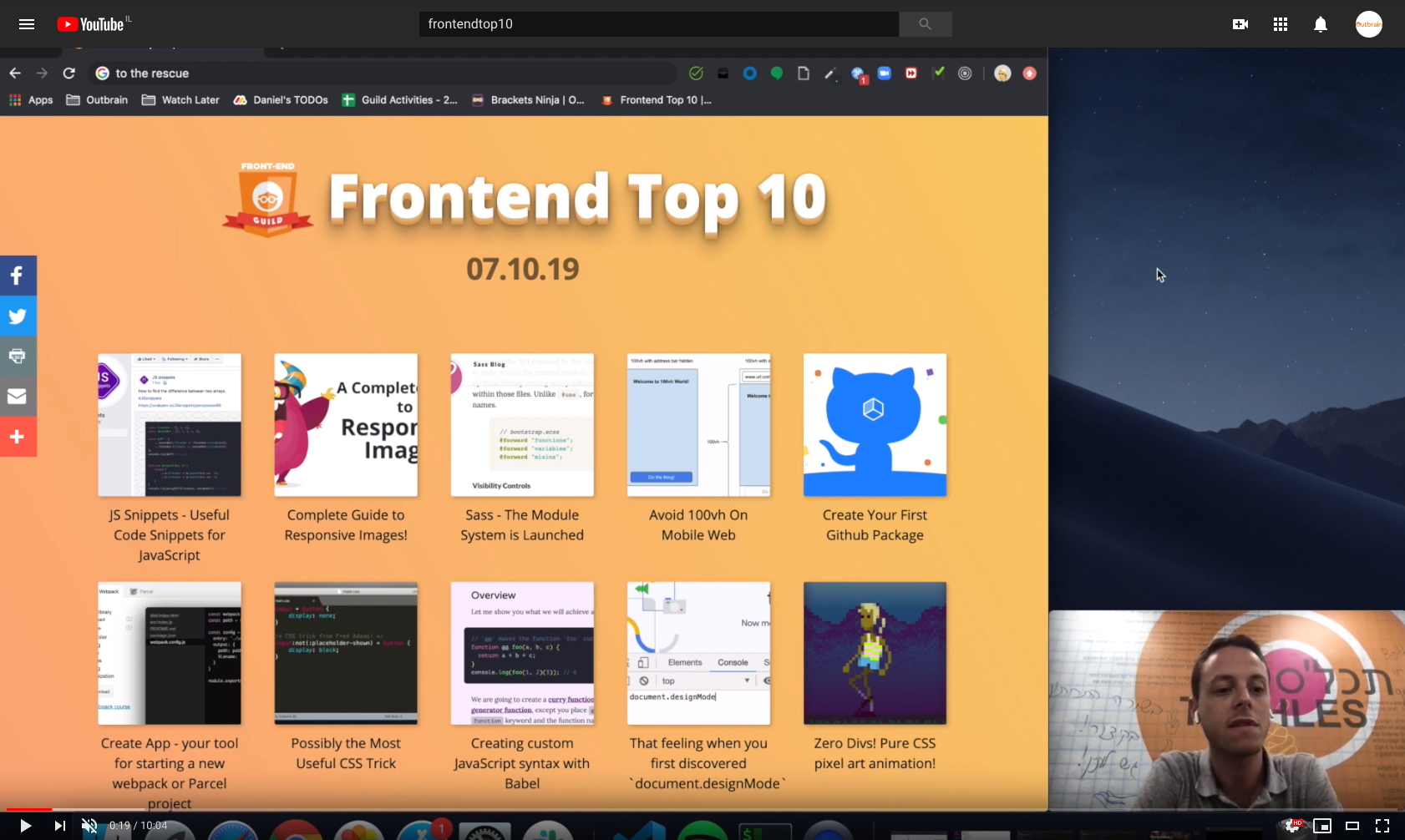Open the Avoid 100vh thumbnail
Viewport: 1405px width, 840px height.
click(698, 425)
